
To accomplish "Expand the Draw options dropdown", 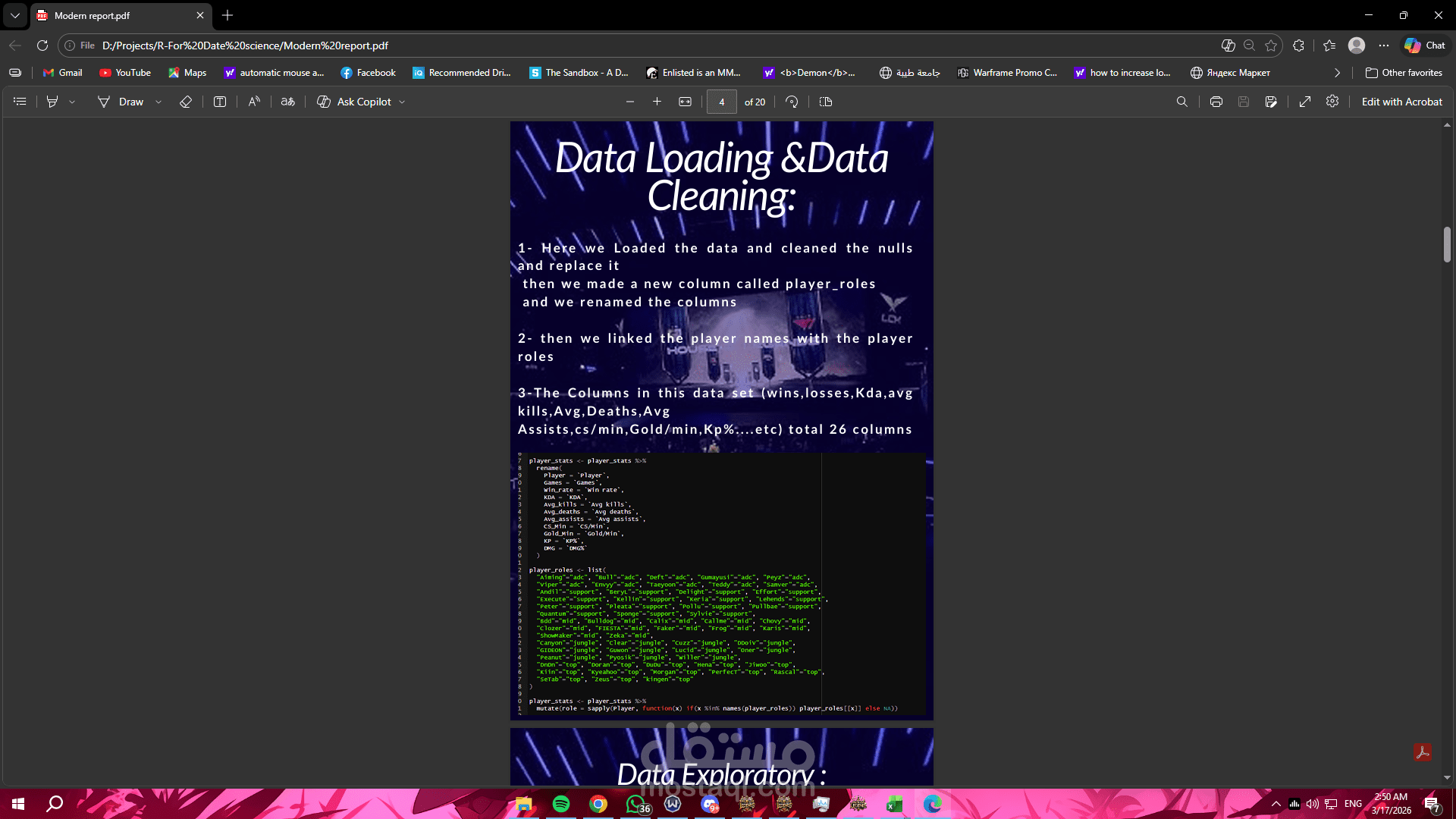I will click(x=158, y=102).
